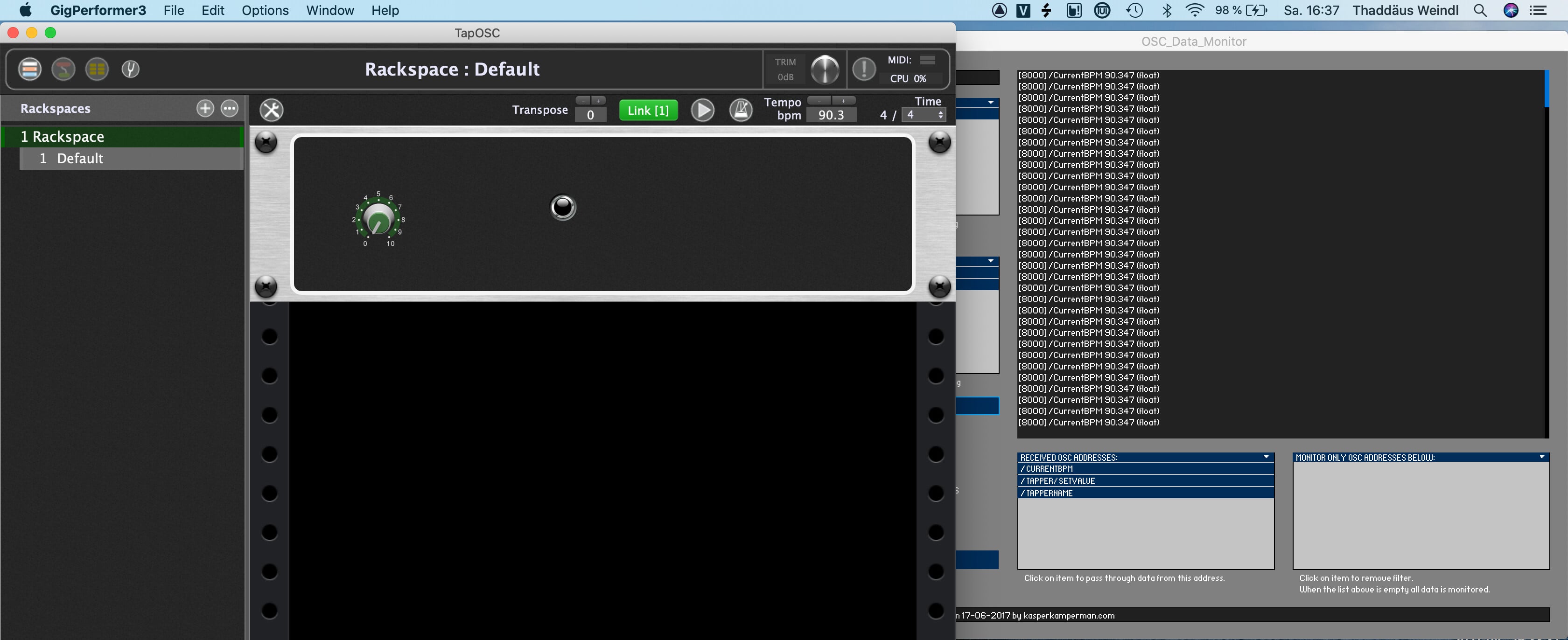Image resolution: width=1568 pixels, height=640 pixels.
Task: Click the tempo bpm value field
Action: click(830, 115)
